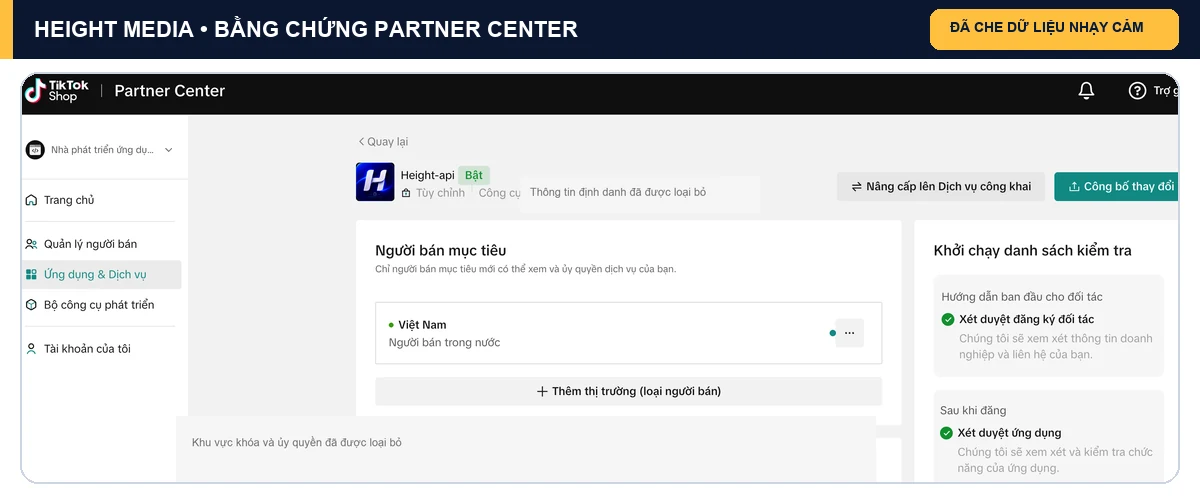This screenshot has height=500, width=1200.
Task: Click the developer toolkit cube icon
Action: point(32,305)
